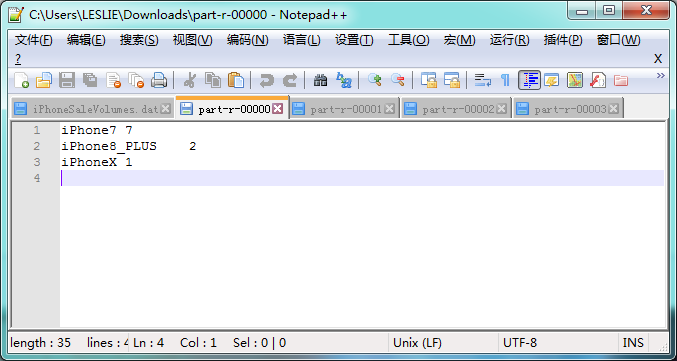Toggle show all characters pilcrow icon
This screenshot has height=361, width=677.
point(505,80)
